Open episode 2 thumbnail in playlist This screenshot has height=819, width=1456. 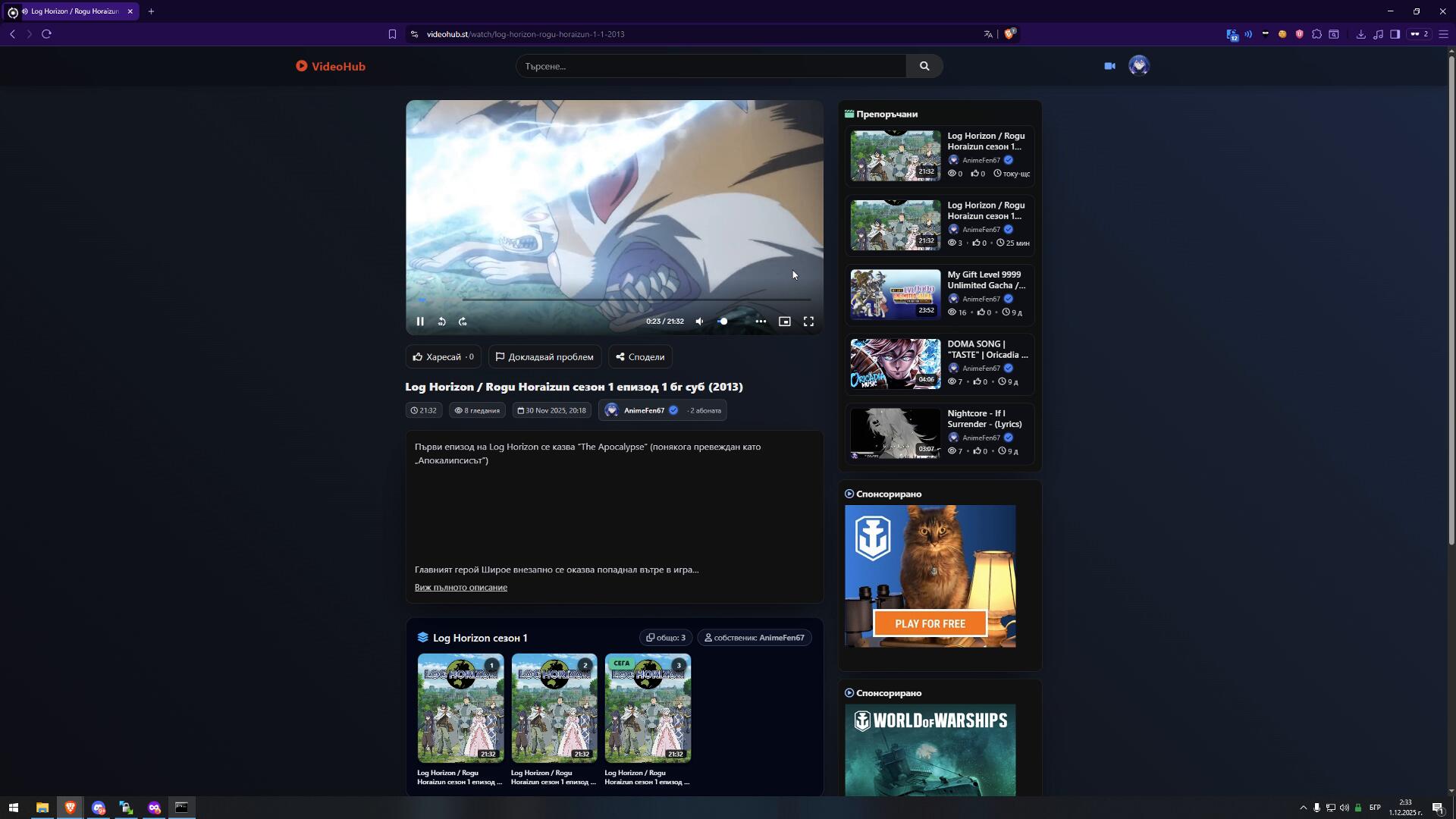554,708
